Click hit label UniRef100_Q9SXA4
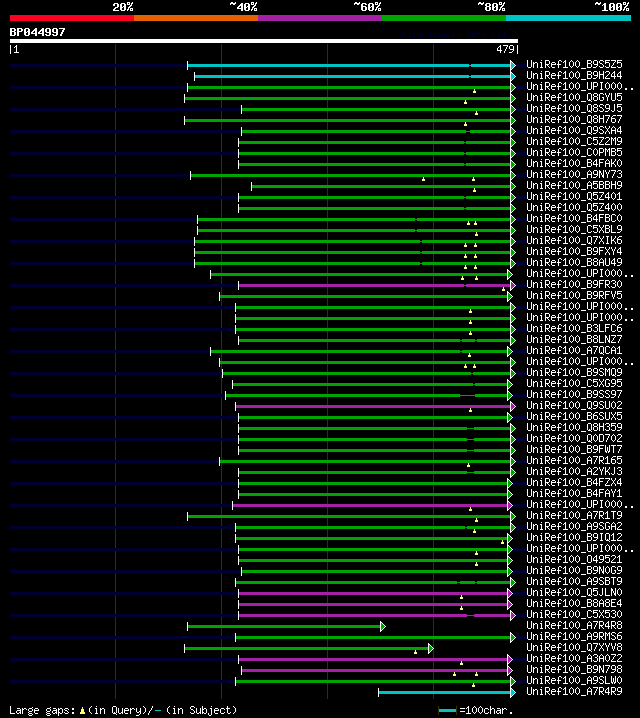640x718 pixels. pos(574,131)
